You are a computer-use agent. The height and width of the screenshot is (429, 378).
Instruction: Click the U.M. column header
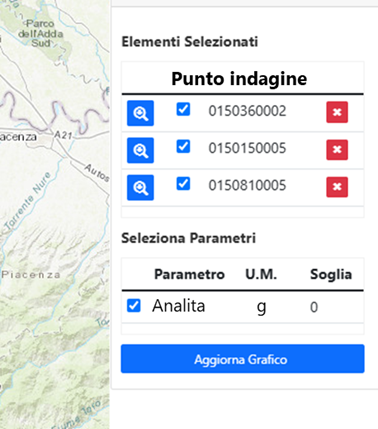[261, 275]
